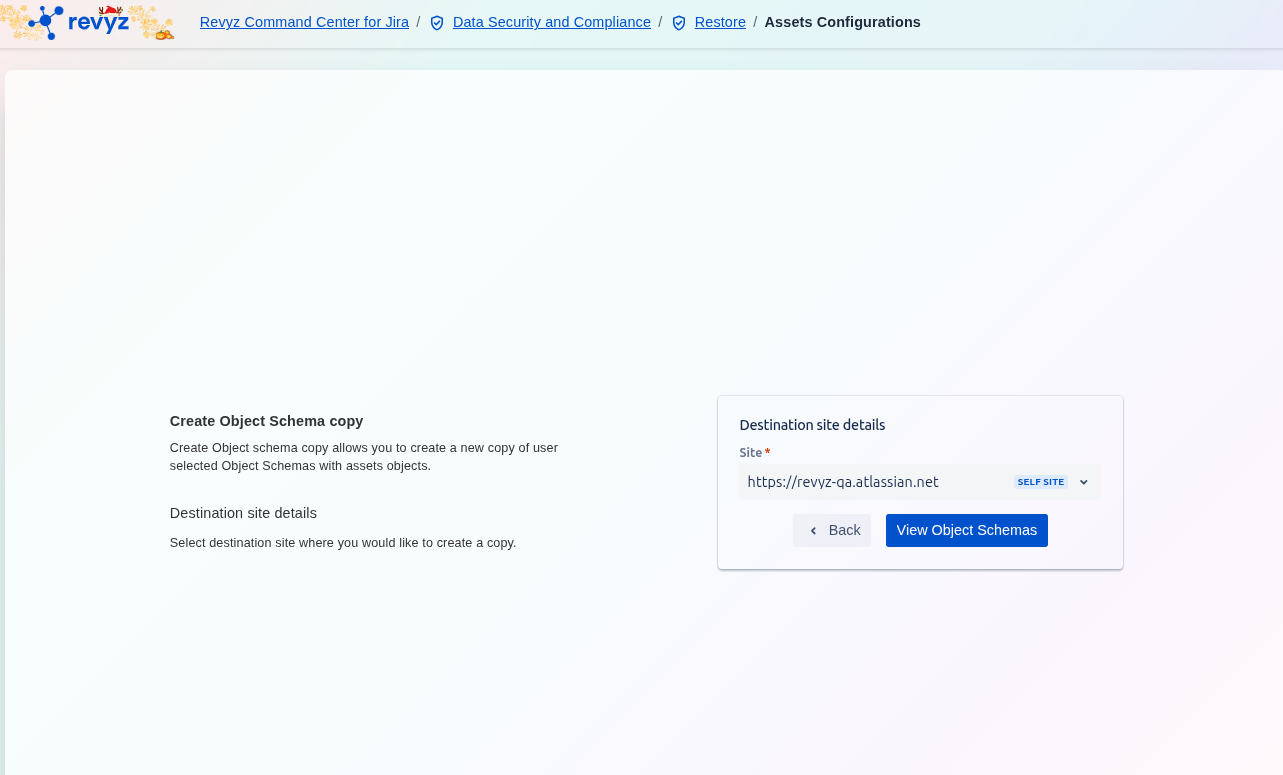1283x775 pixels.
Task: Go to Data Security and Compliance breadcrumb
Action: pos(551,22)
